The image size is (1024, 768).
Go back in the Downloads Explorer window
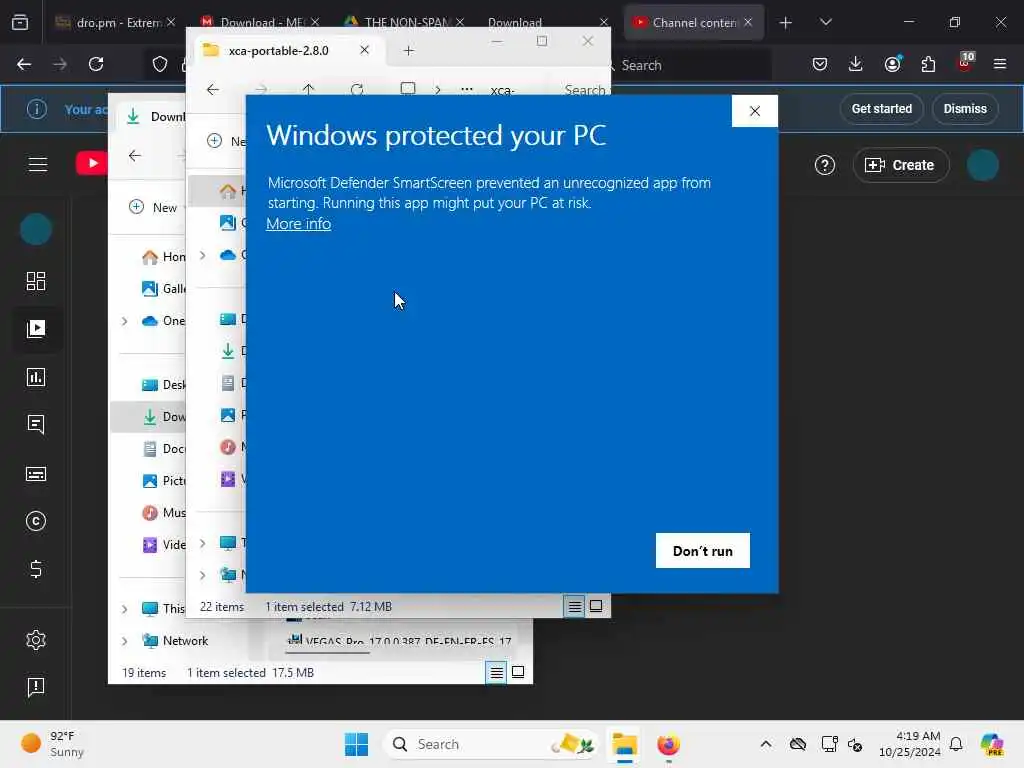pyautogui.click(x=135, y=155)
